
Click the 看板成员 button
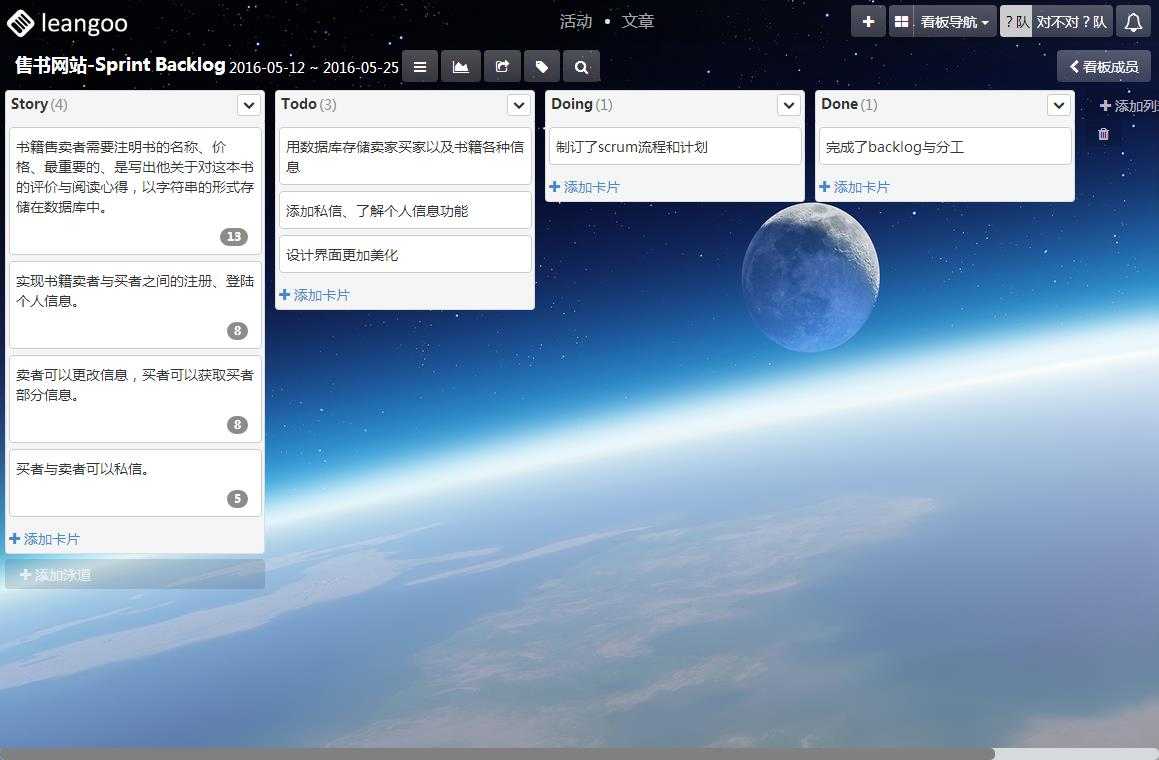1104,66
